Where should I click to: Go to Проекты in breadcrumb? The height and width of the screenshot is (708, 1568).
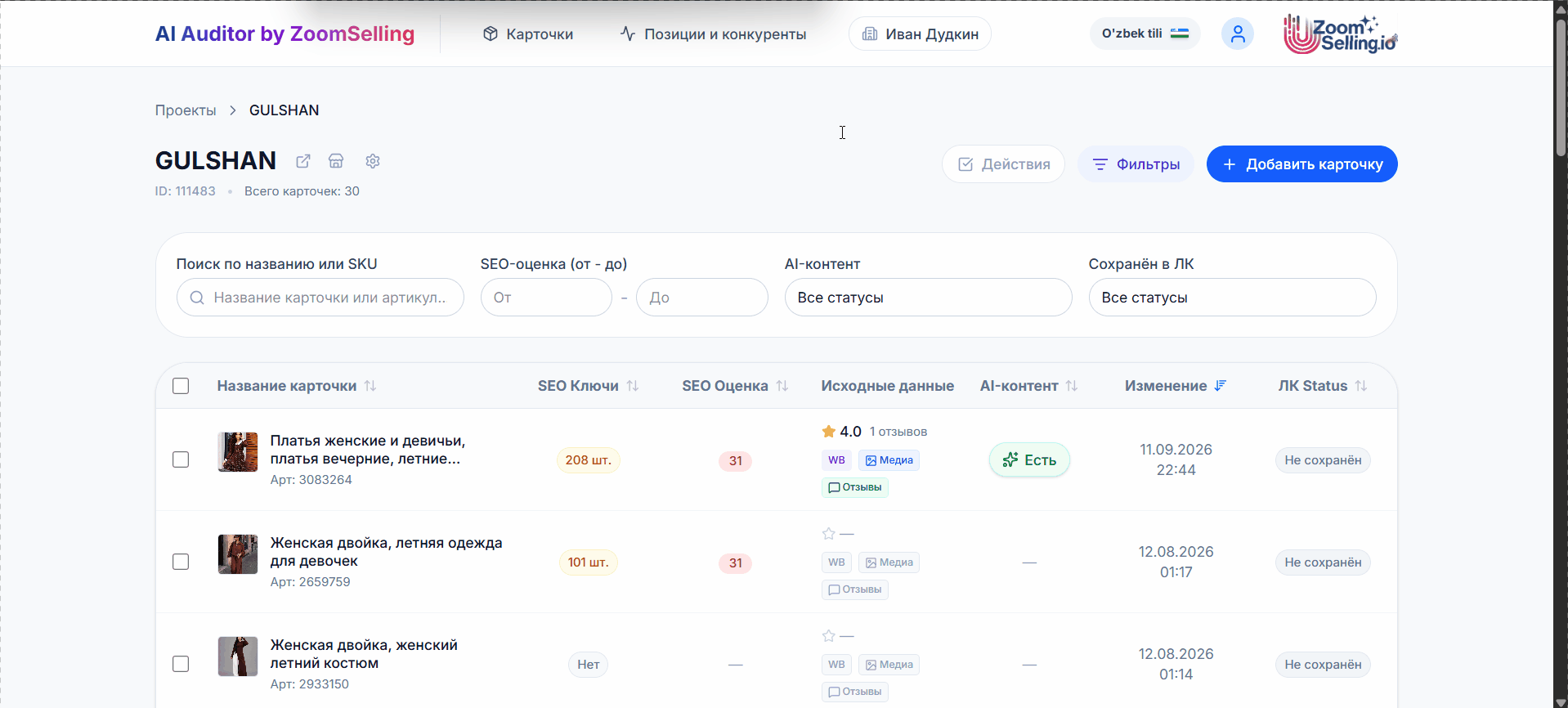click(x=186, y=110)
